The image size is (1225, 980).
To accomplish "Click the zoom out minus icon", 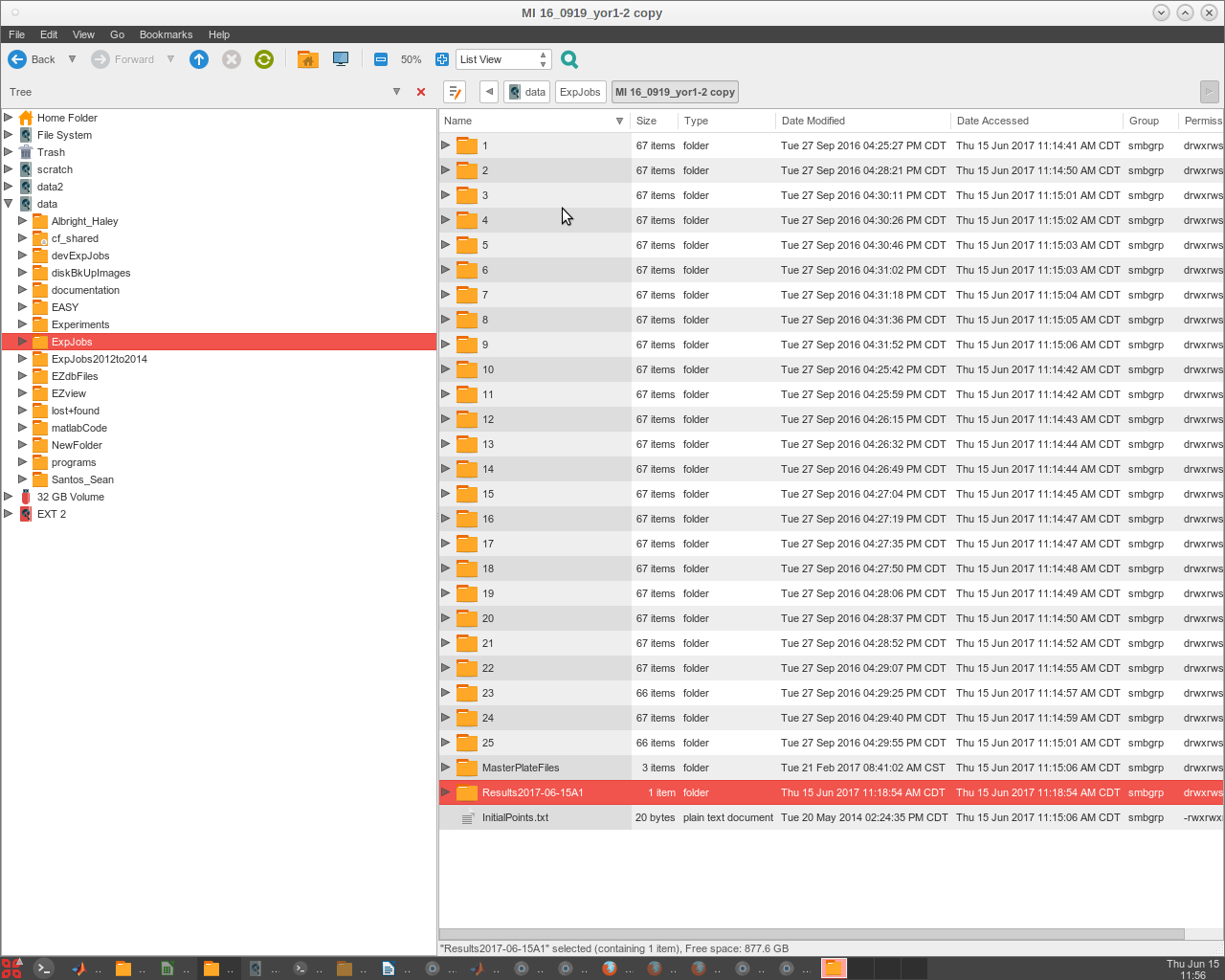I will [x=381, y=59].
